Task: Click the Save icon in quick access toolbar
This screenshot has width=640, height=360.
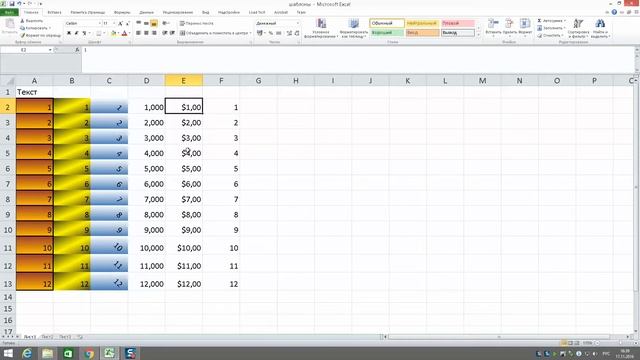Action: pos(11,4)
